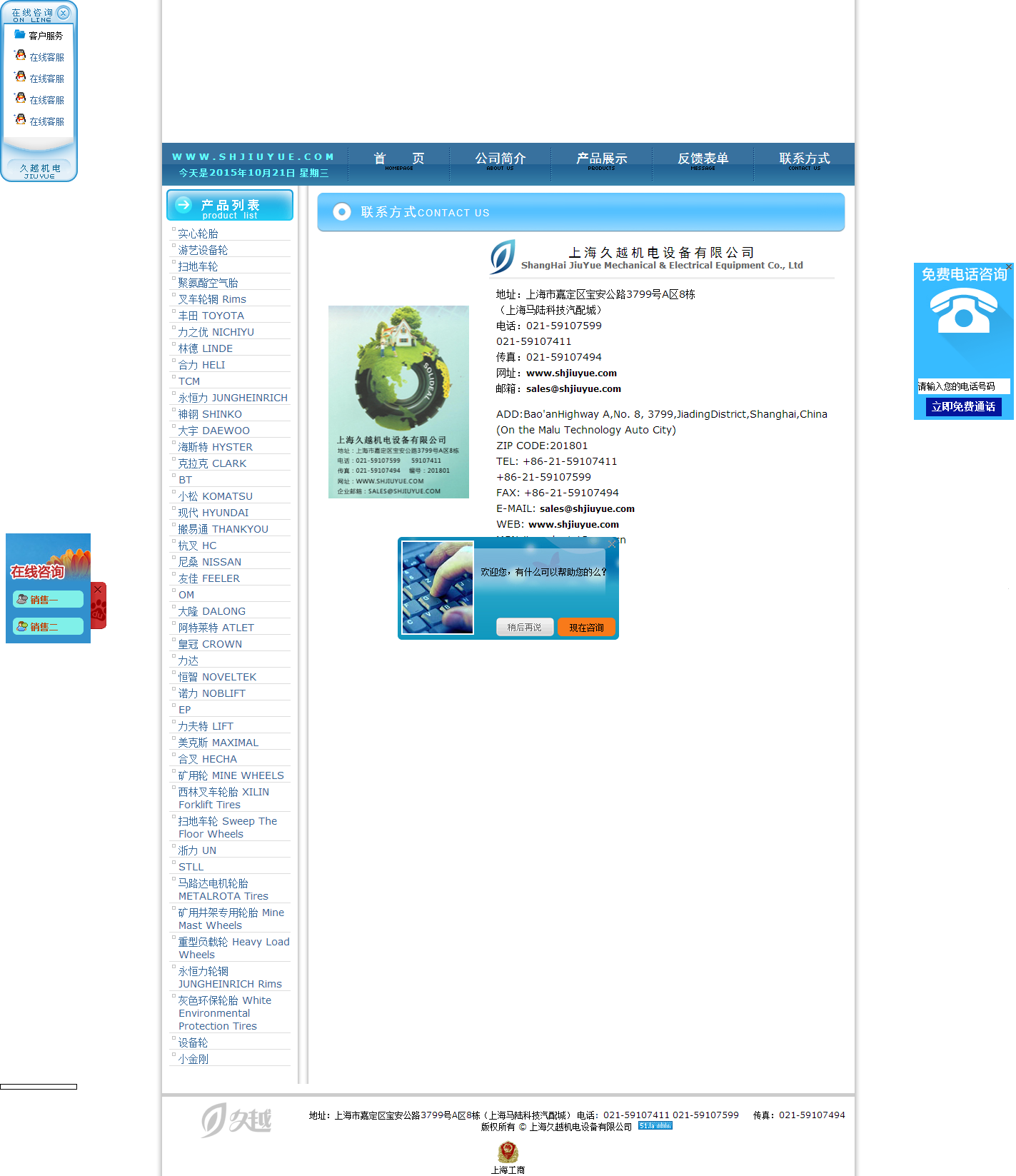
Task: Go to the 反馈表单 page
Action: (x=703, y=160)
